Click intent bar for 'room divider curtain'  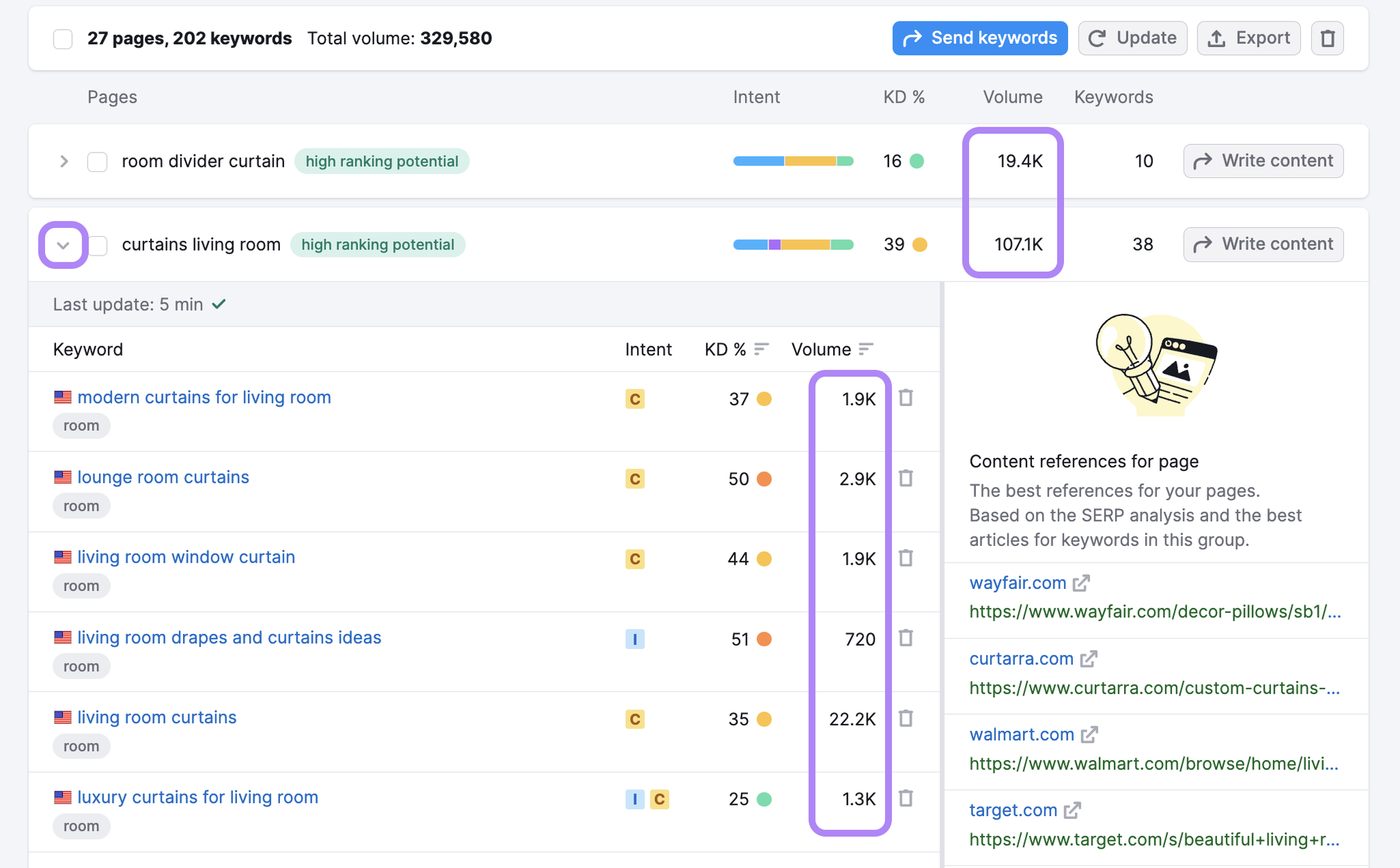click(x=793, y=161)
